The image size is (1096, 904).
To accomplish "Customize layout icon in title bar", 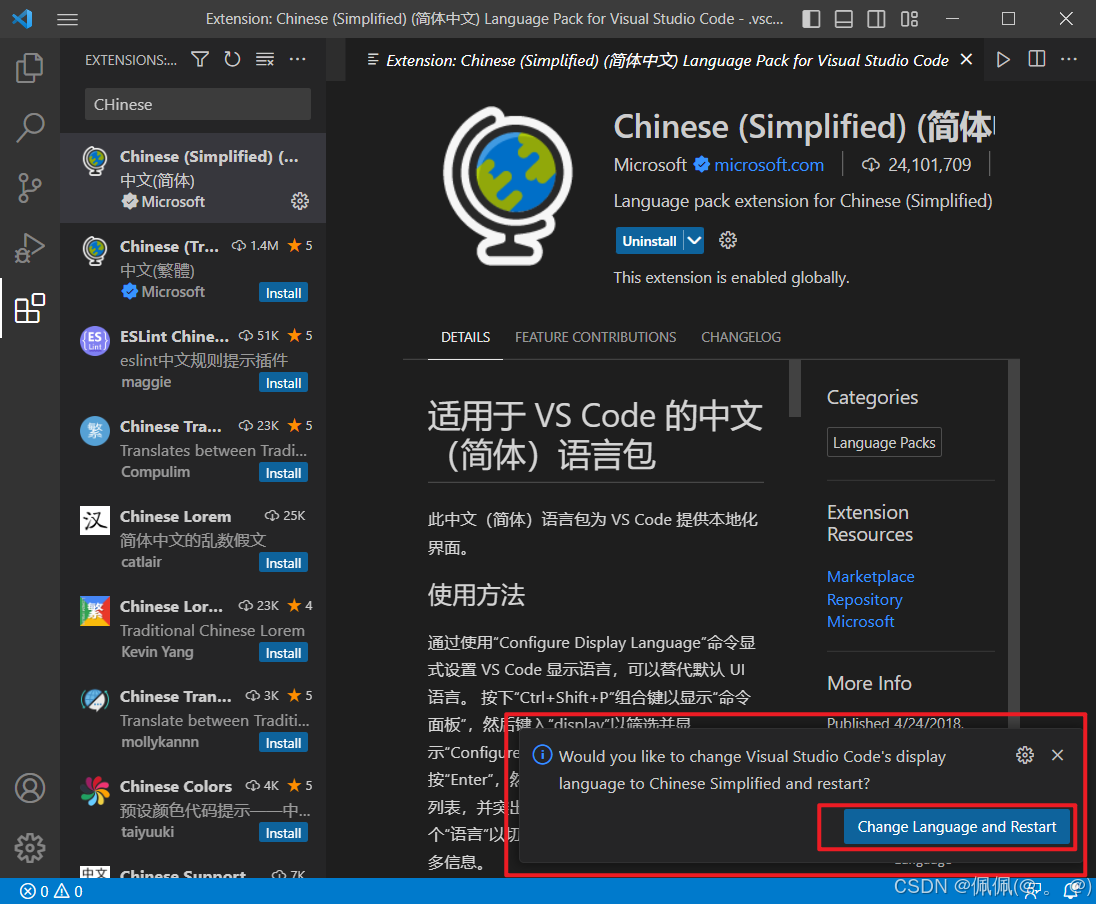I will coord(909,19).
